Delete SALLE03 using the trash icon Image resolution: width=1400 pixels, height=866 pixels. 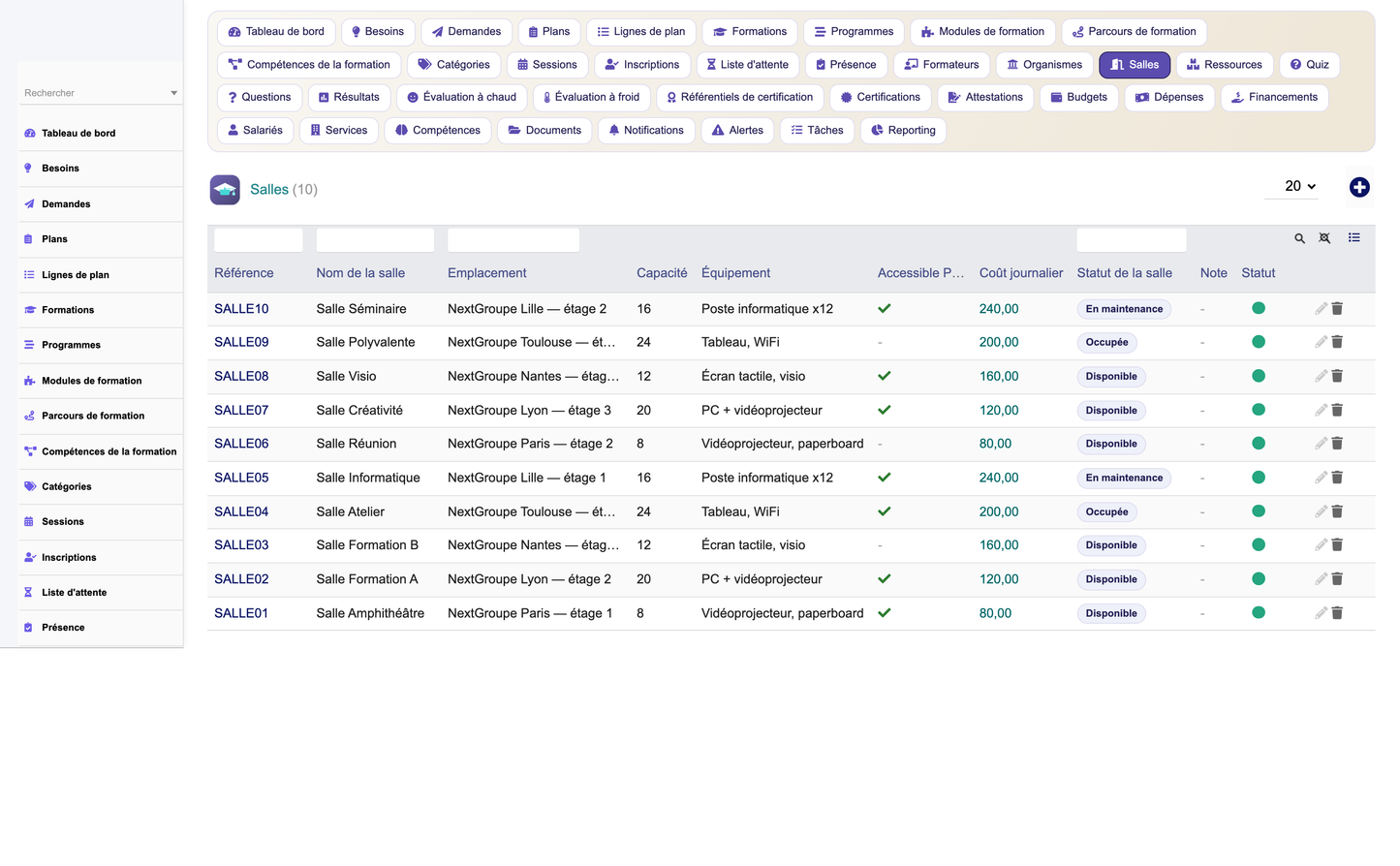pos(1337,545)
